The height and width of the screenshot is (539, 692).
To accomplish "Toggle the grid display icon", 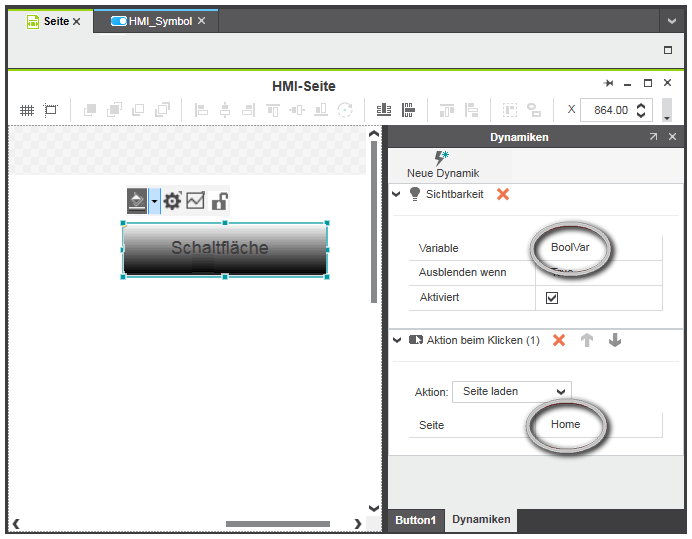I will (x=27, y=110).
